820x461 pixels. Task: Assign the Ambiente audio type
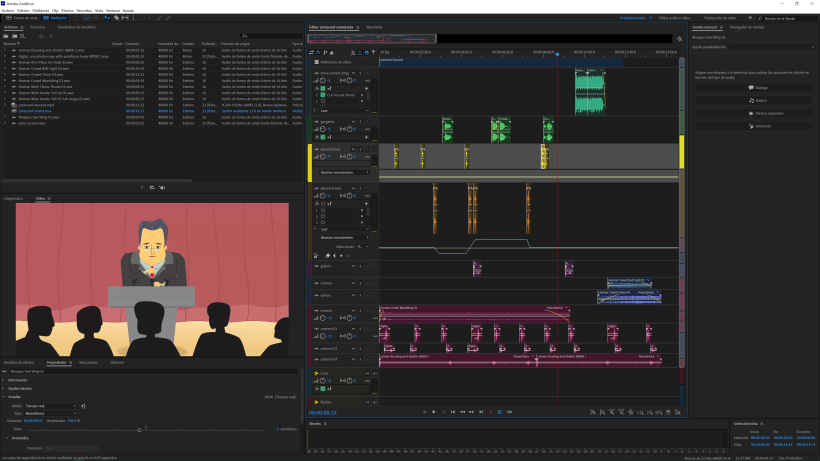(x=754, y=126)
